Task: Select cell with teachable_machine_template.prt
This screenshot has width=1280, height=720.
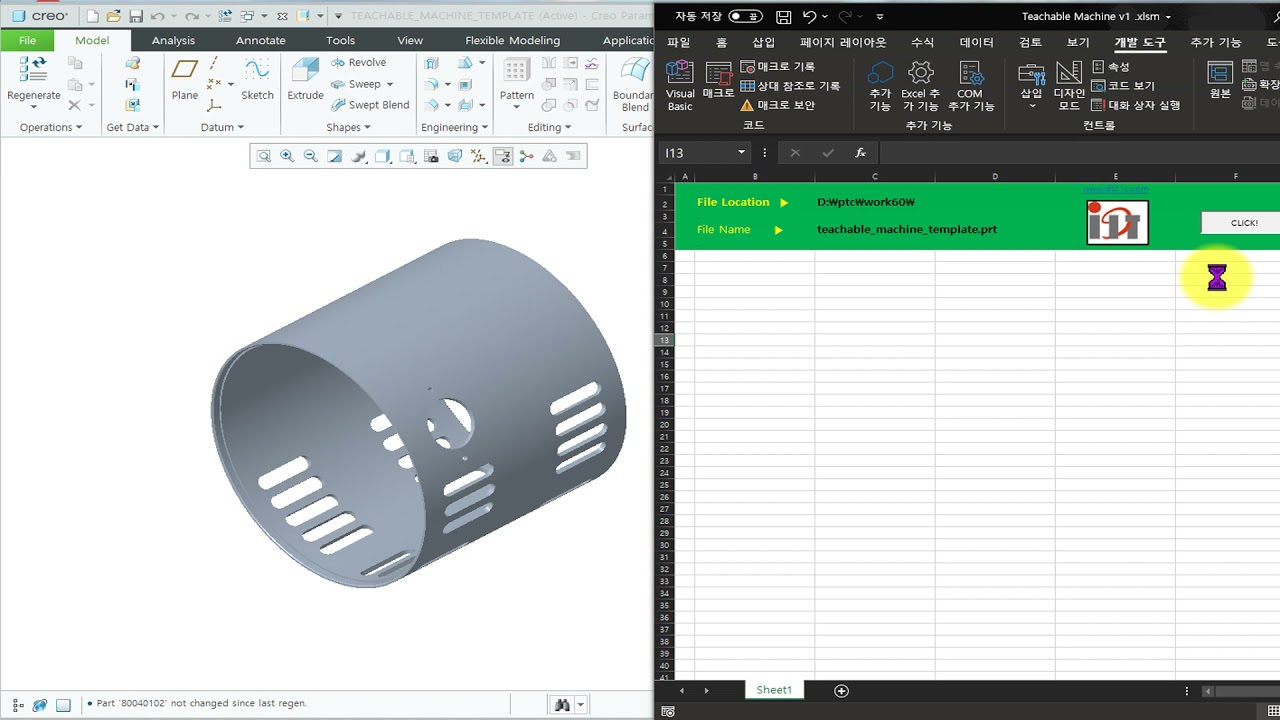Action: point(907,229)
